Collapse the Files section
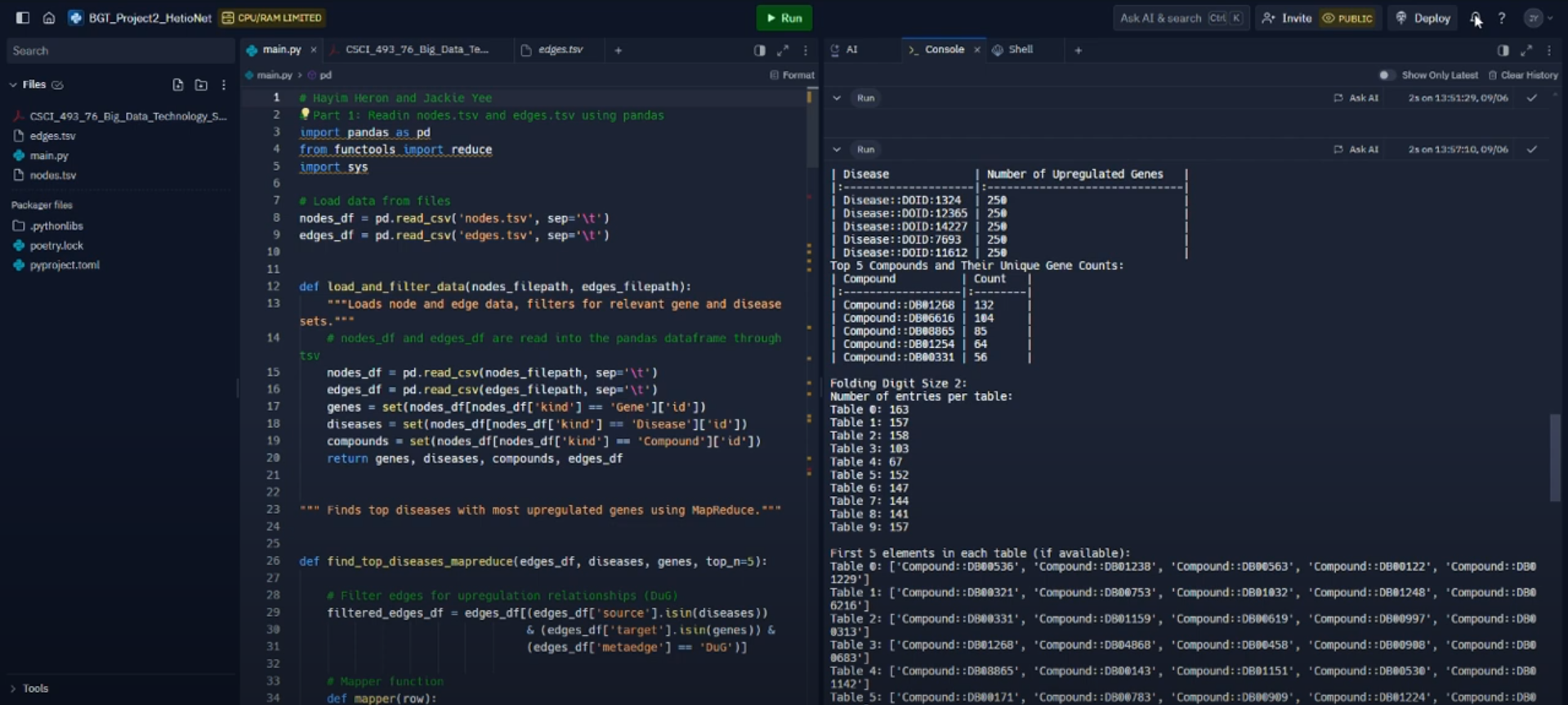 pyautogui.click(x=13, y=84)
